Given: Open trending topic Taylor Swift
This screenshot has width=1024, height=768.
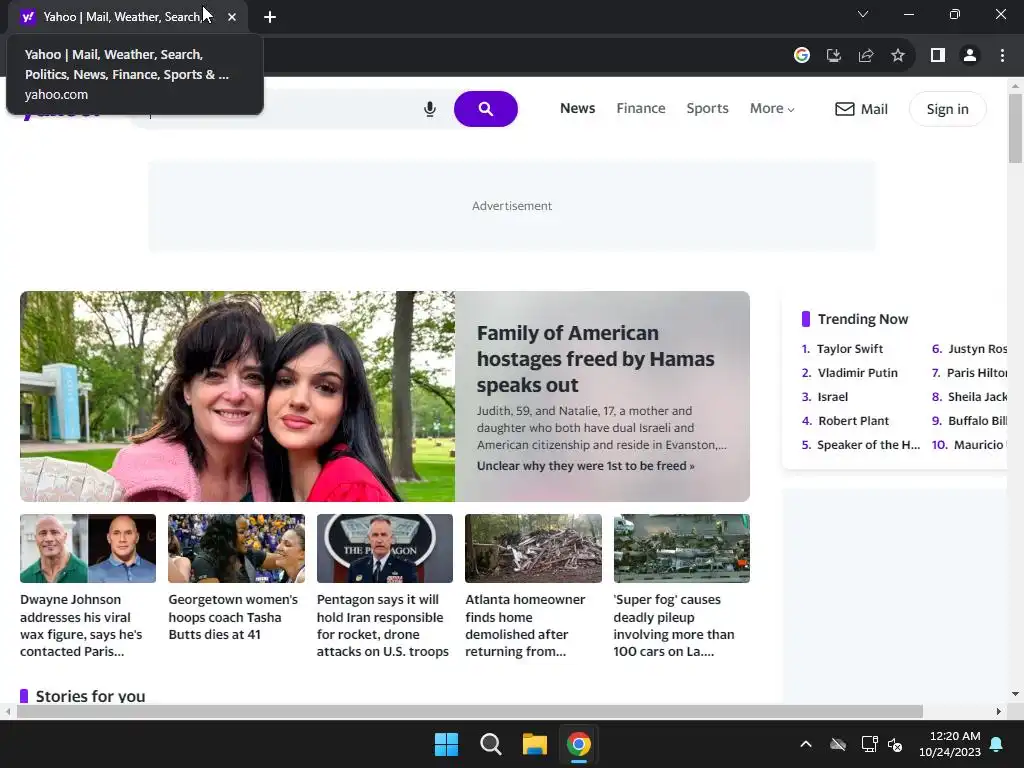Looking at the screenshot, I should point(850,349).
